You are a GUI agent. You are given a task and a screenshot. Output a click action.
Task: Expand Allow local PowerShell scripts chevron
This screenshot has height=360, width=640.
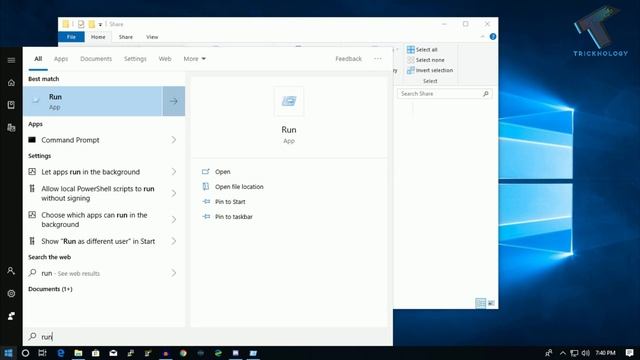coord(174,193)
